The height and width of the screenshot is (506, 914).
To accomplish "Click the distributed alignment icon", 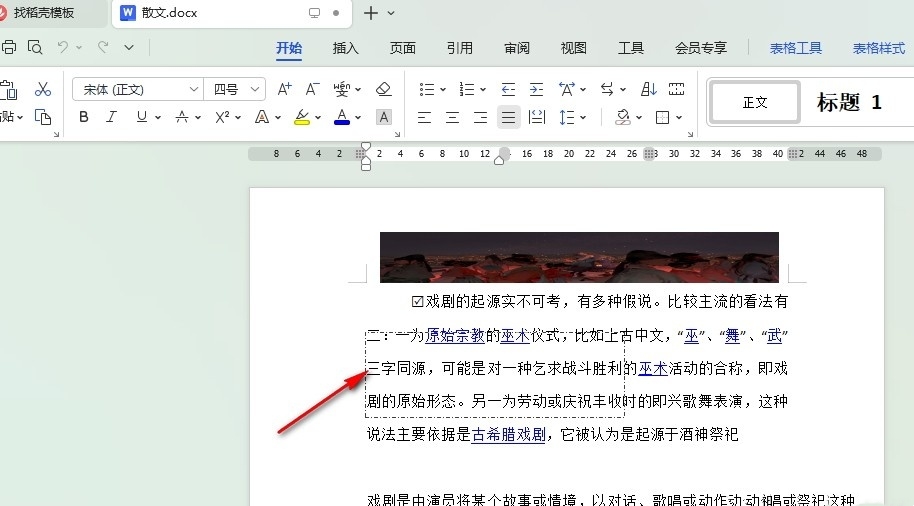I will coord(536,118).
